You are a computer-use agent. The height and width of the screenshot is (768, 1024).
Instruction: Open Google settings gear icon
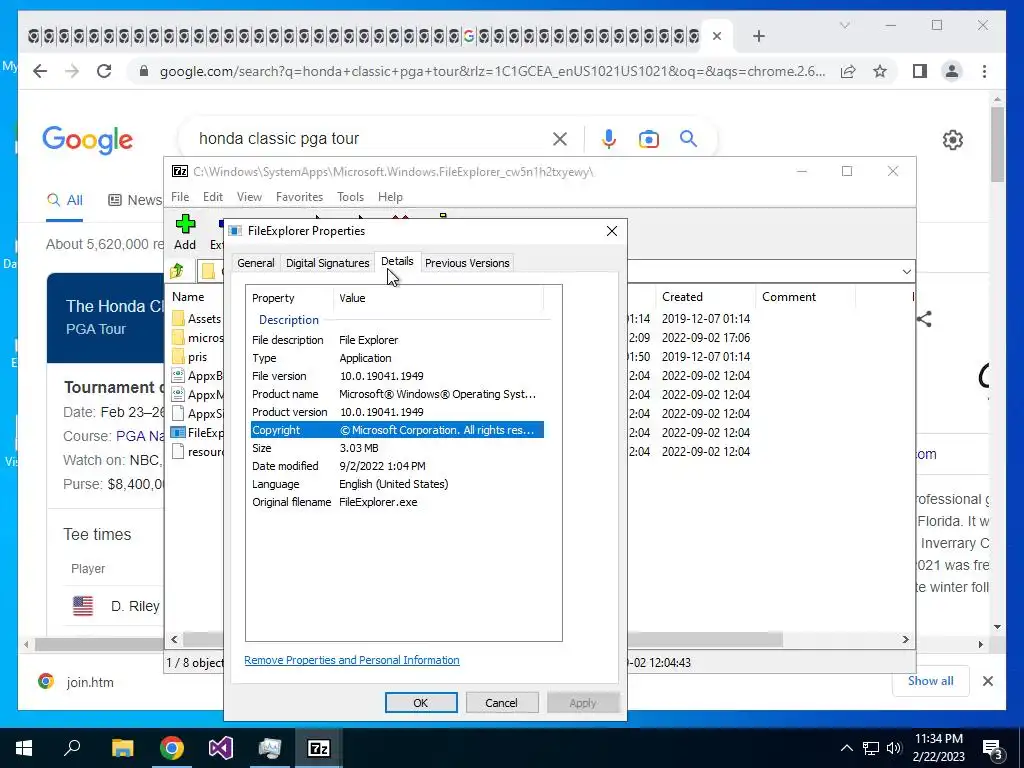(953, 140)
